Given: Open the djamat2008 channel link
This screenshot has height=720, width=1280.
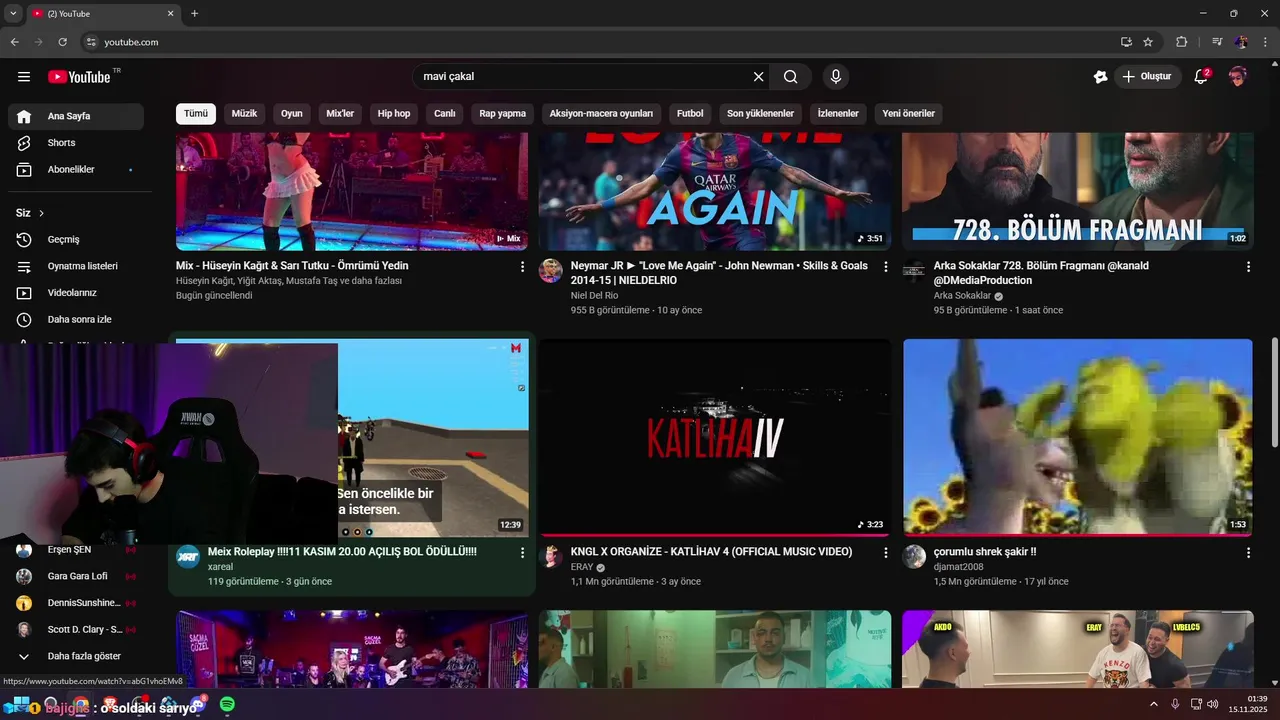Looking at the screenshot, I should [x=959, y=567].
